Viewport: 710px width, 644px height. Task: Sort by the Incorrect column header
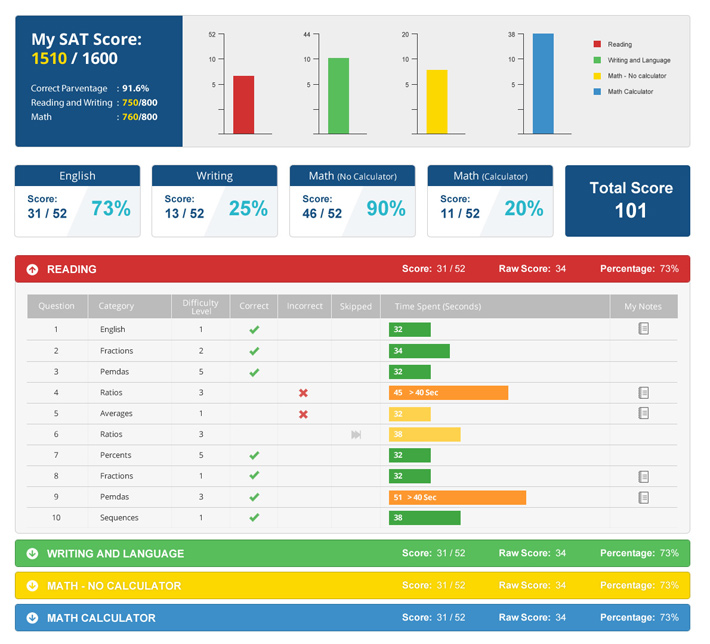point(304,306)
